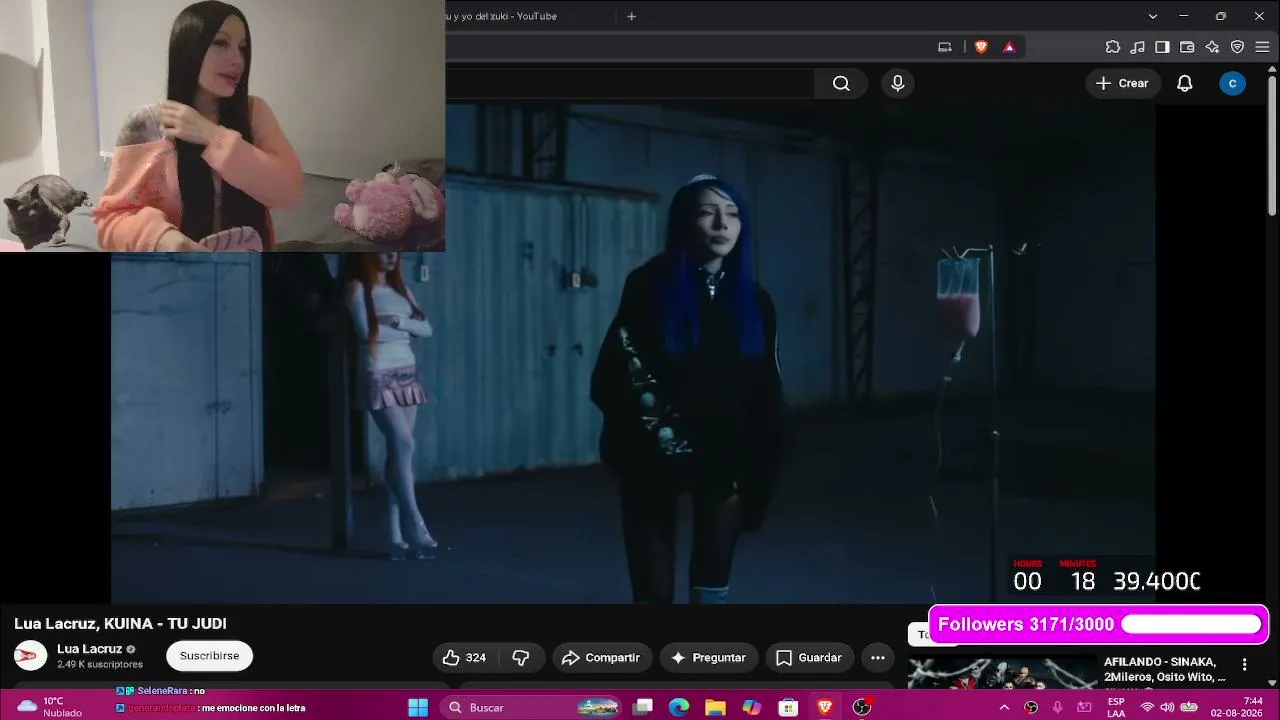
Task: Switch to Brave browser on the taskbar
Action: [x=825, y=707]
